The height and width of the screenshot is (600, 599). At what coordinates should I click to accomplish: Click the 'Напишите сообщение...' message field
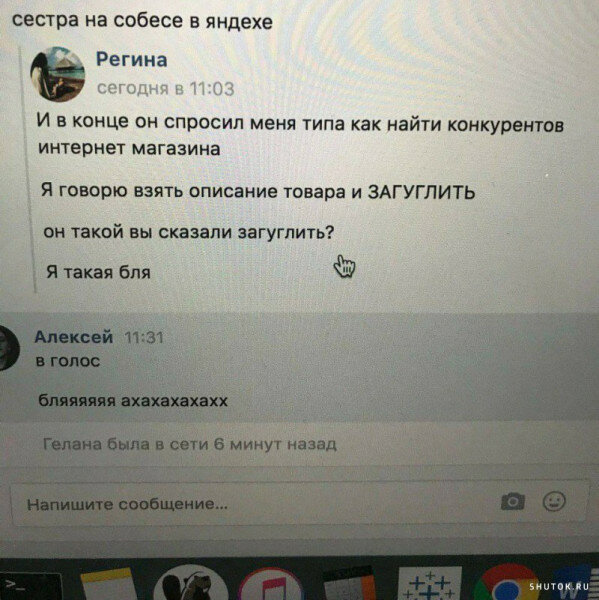(299, 502)
